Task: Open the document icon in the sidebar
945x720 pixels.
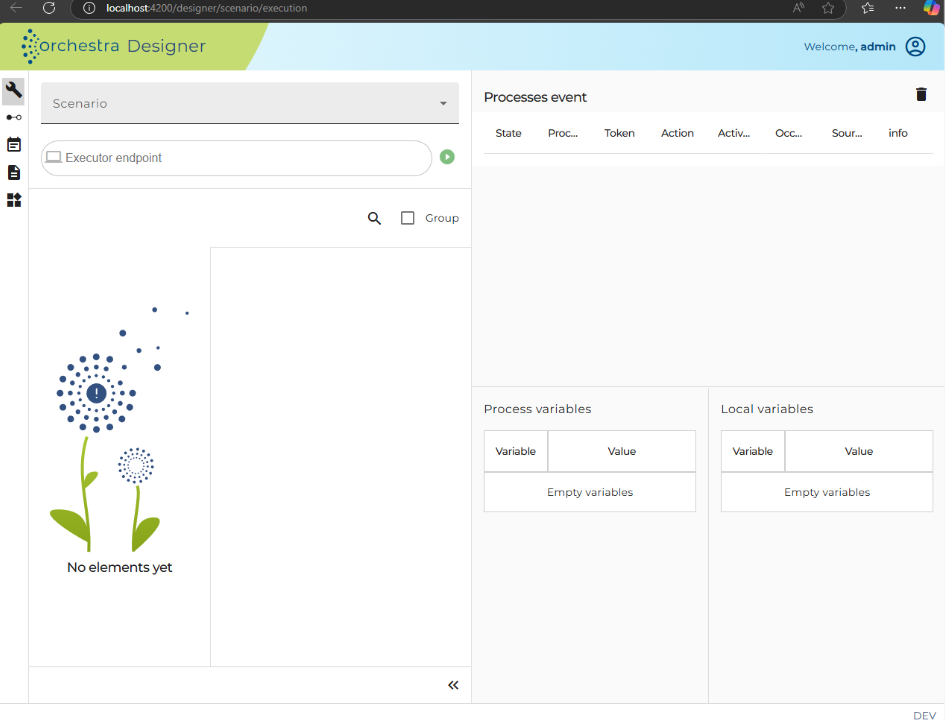Action: pyautogui.click(x=14, y=172)
